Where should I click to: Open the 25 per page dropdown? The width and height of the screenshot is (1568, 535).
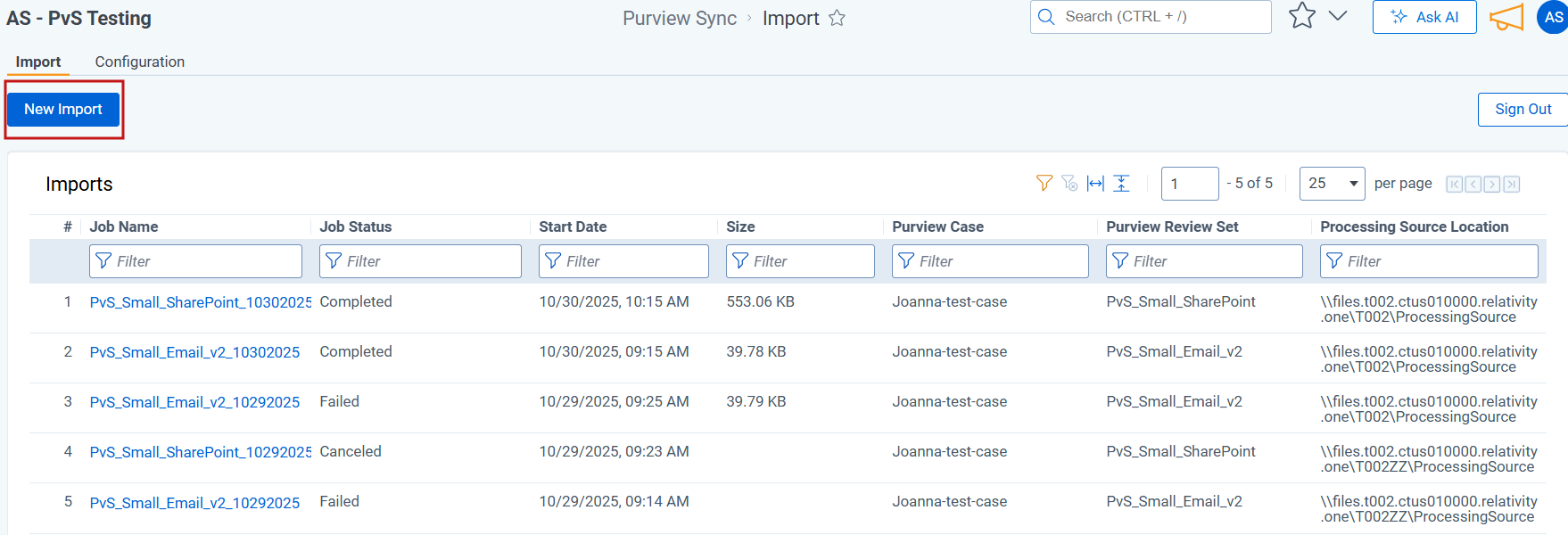tap(1332, 183)
